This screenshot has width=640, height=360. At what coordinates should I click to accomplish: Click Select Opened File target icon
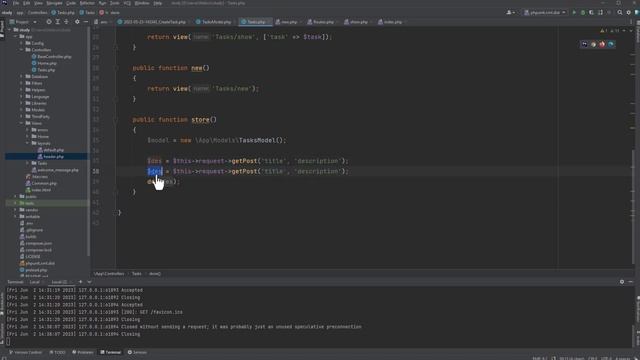(x=49, y=22)
